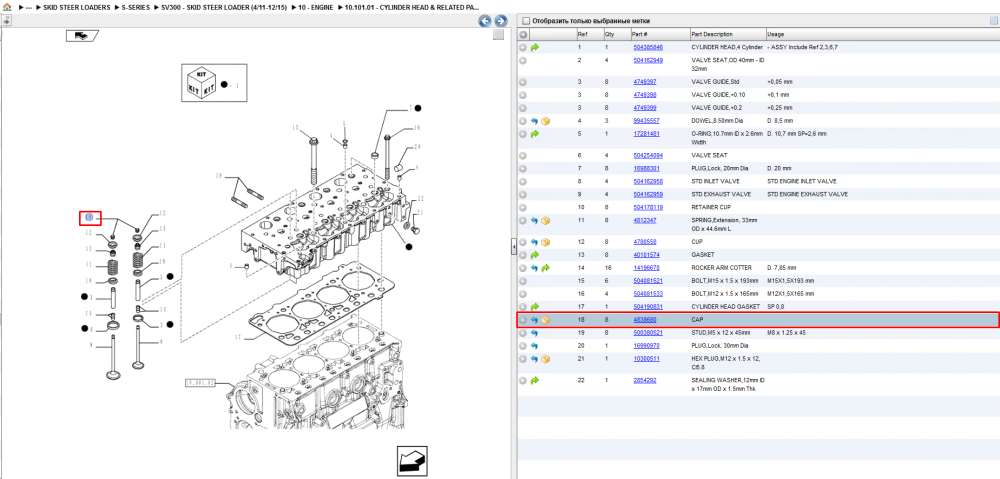The width and height of the screenshot is (1000, 479).
Task: Open part number 4838680 link for CAP
Action: tap(644, 320)
